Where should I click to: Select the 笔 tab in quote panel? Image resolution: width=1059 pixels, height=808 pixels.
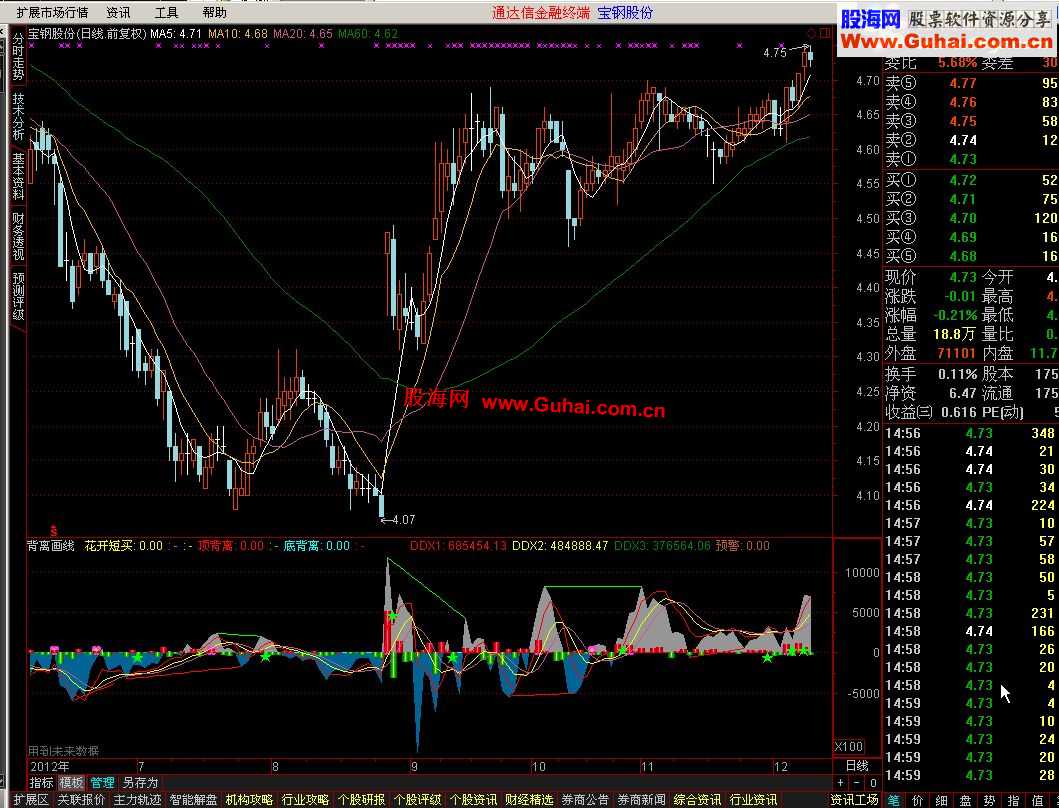pos(894,800)
